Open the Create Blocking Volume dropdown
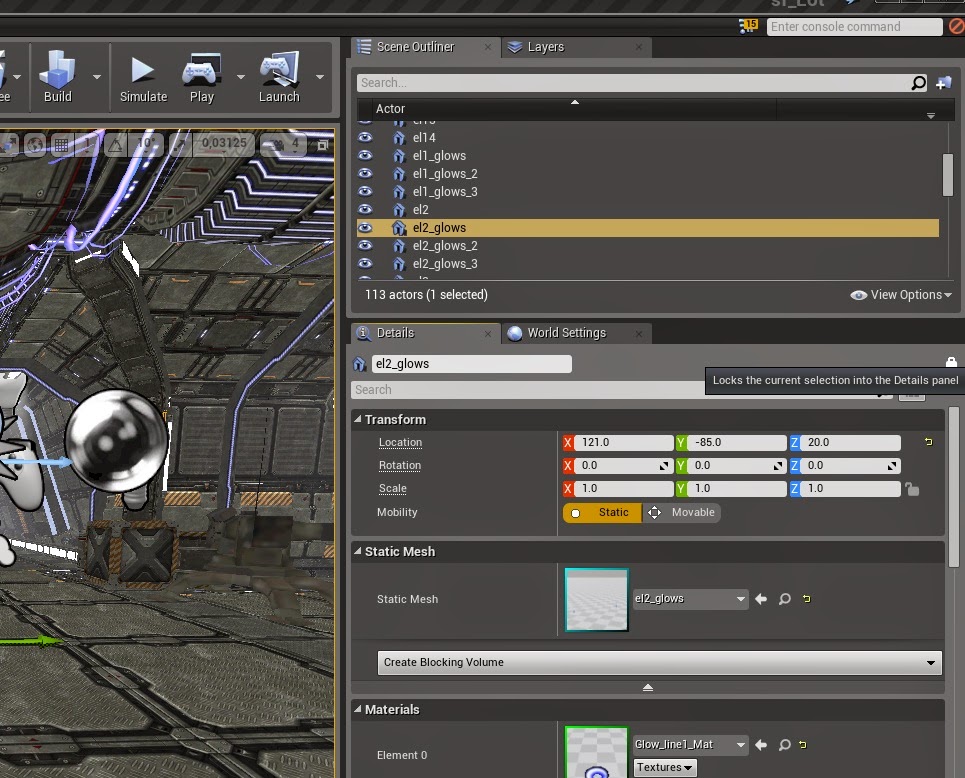The height and width of the screenshot is (778, 965). coord(657,662)
